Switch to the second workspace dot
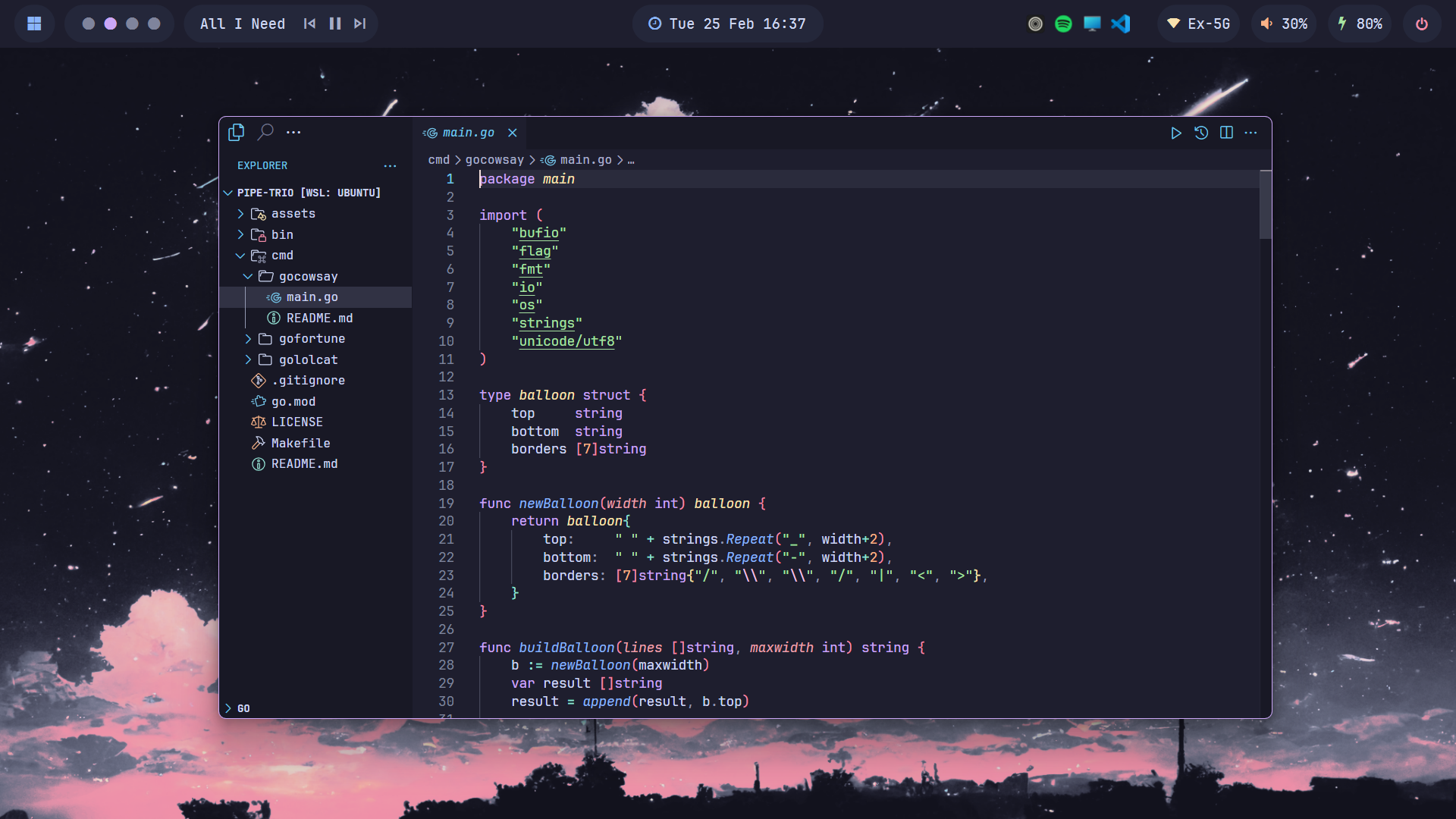The image size is (1456, 819). pyautogui.click(x=111, y=24)
